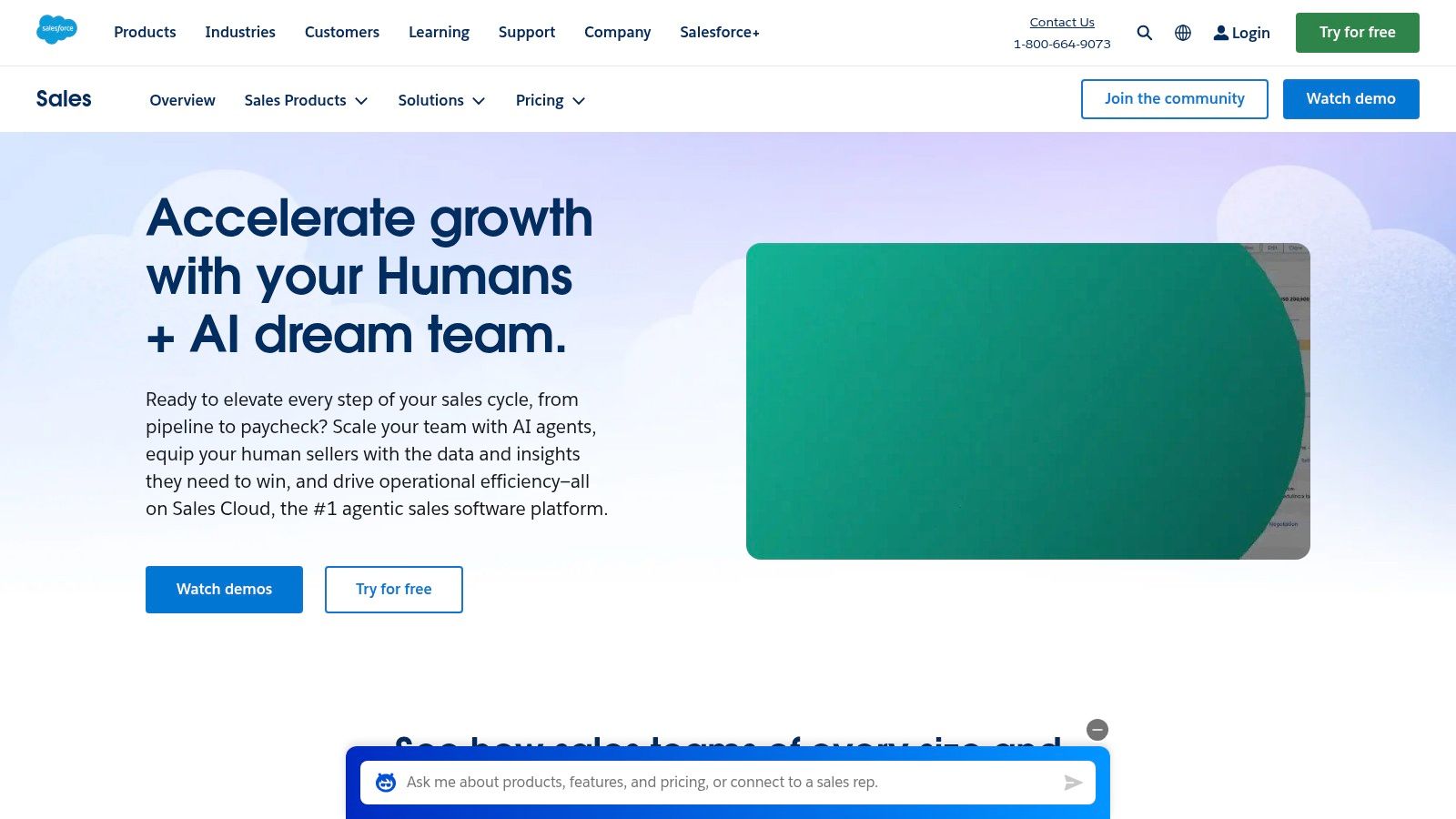Go to the Overview tab
Viewport: 1456px width, 819px height.
pyautogui.click(x=182, y=100)
